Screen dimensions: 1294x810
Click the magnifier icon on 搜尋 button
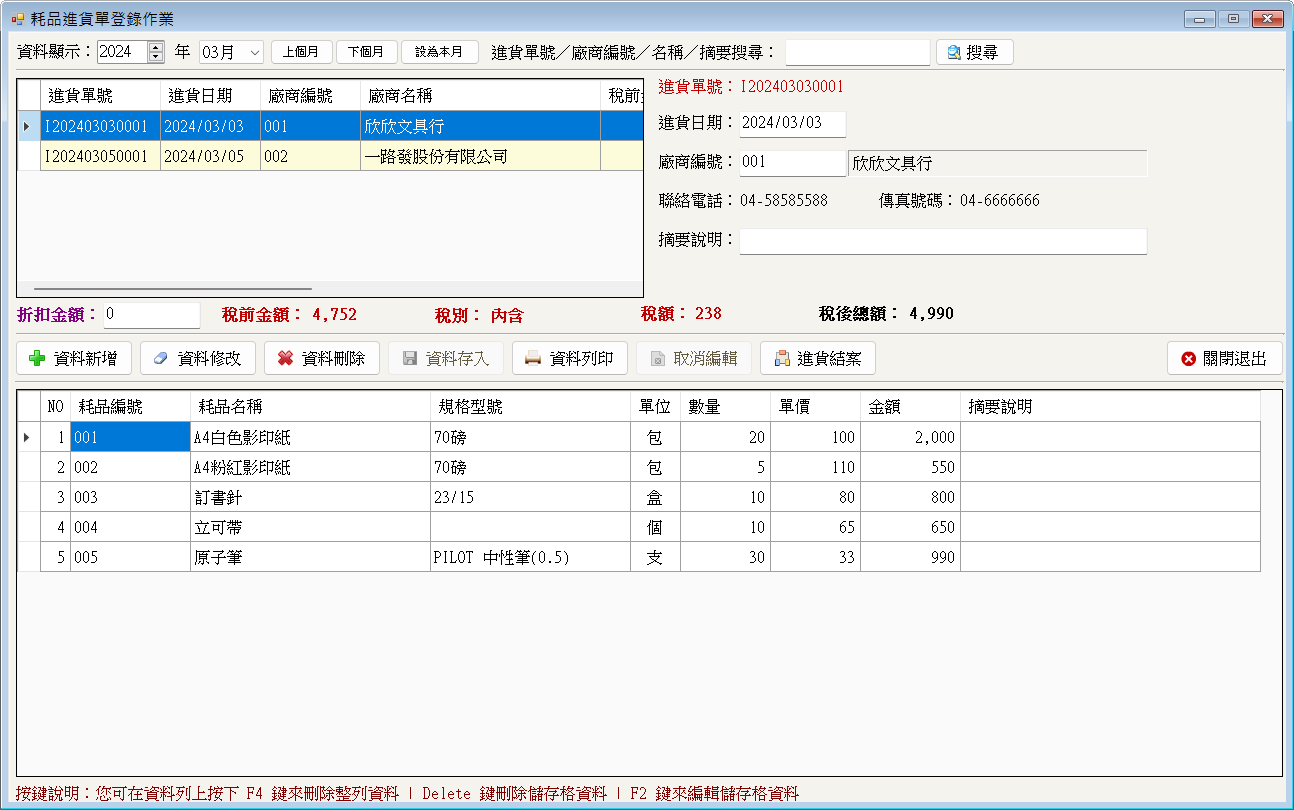(954, 52)
